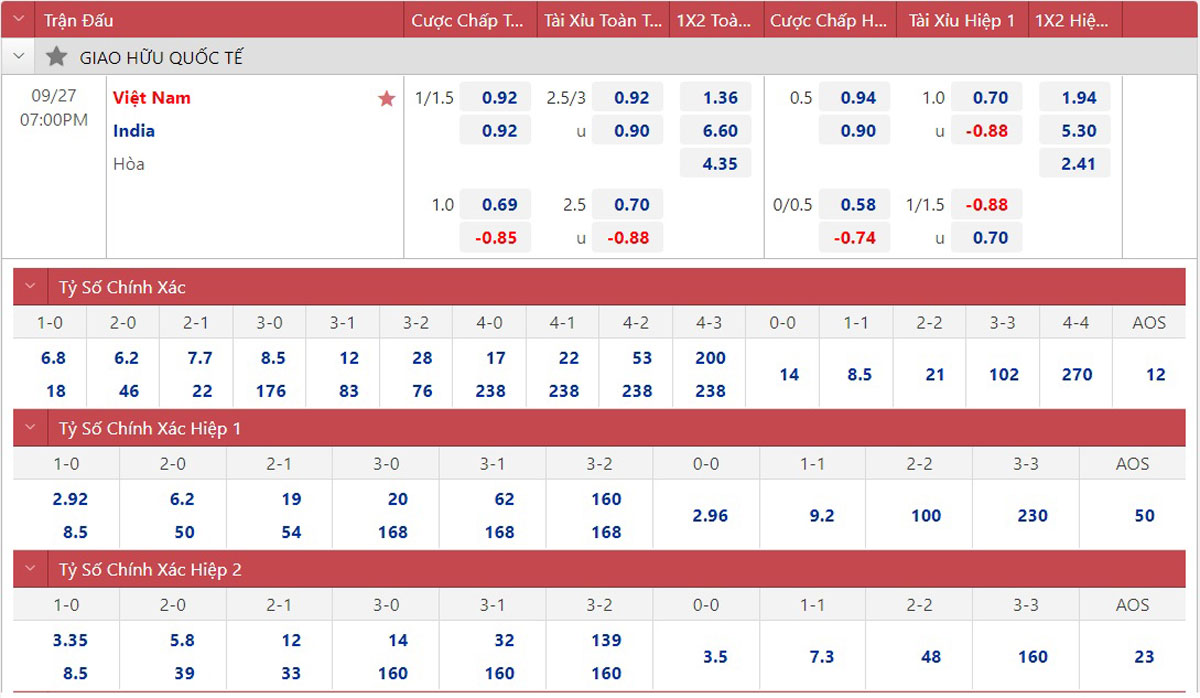The image size is (1200, 698).
Task: Choose the 7.3 odds for second-half 1-1
Action: pos(822,657)
